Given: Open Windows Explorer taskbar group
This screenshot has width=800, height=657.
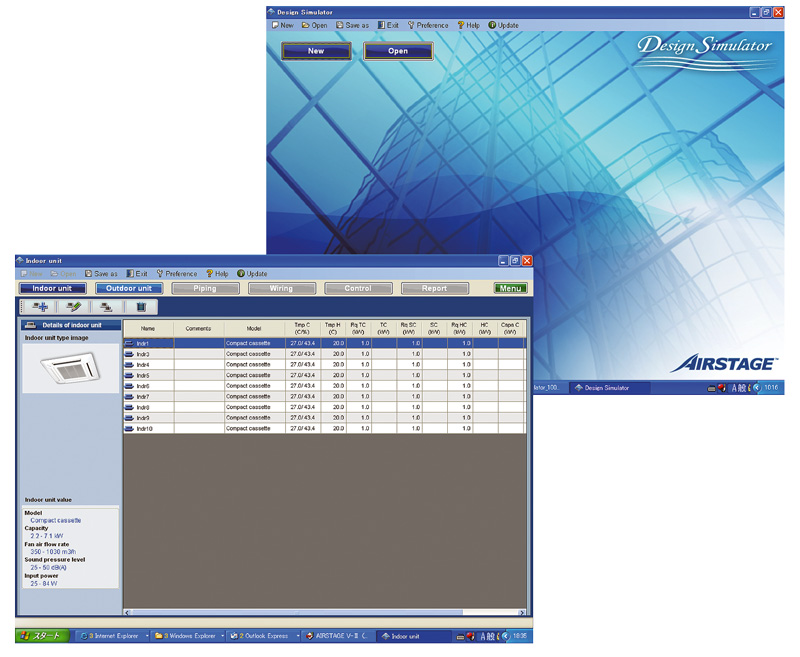Looking at the screenshot, I should click(188, 636).
